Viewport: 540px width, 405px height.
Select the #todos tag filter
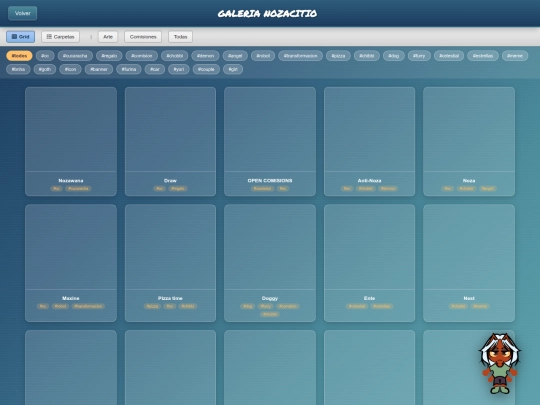click(x=19, y=55)
